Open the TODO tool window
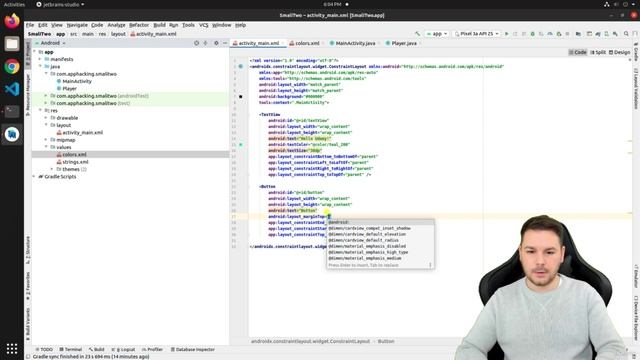 [44, 349]
